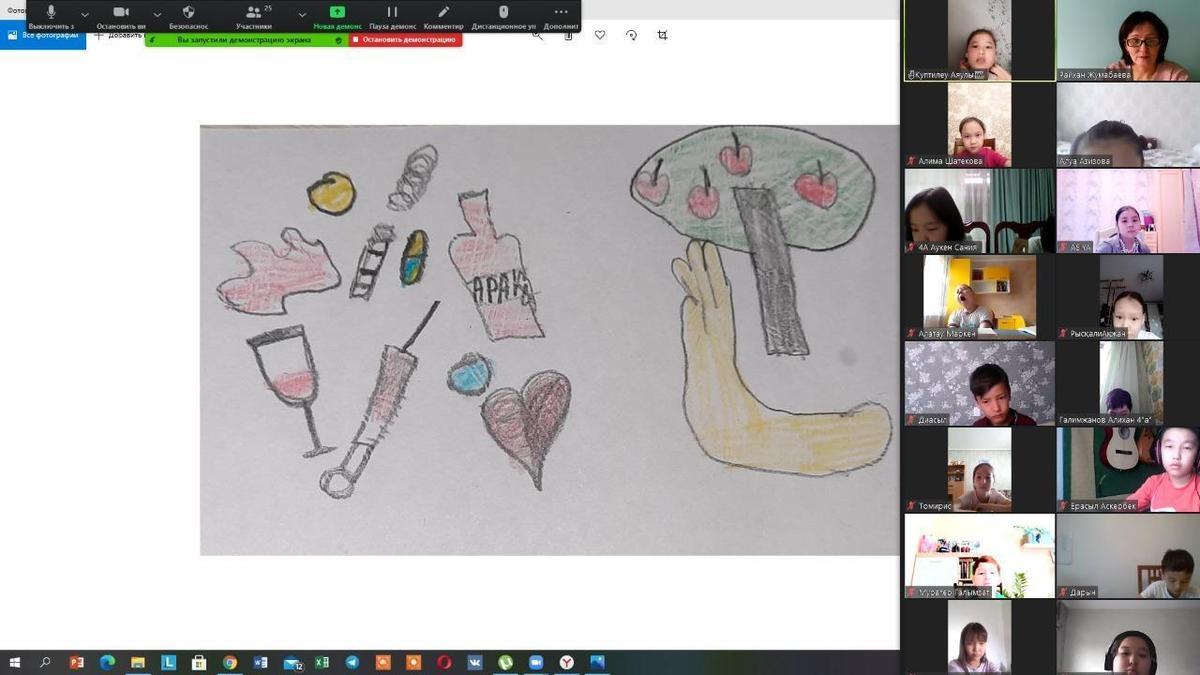Open Telegram from the taskbar
The image size is (1200, 675).
(352, 662)
